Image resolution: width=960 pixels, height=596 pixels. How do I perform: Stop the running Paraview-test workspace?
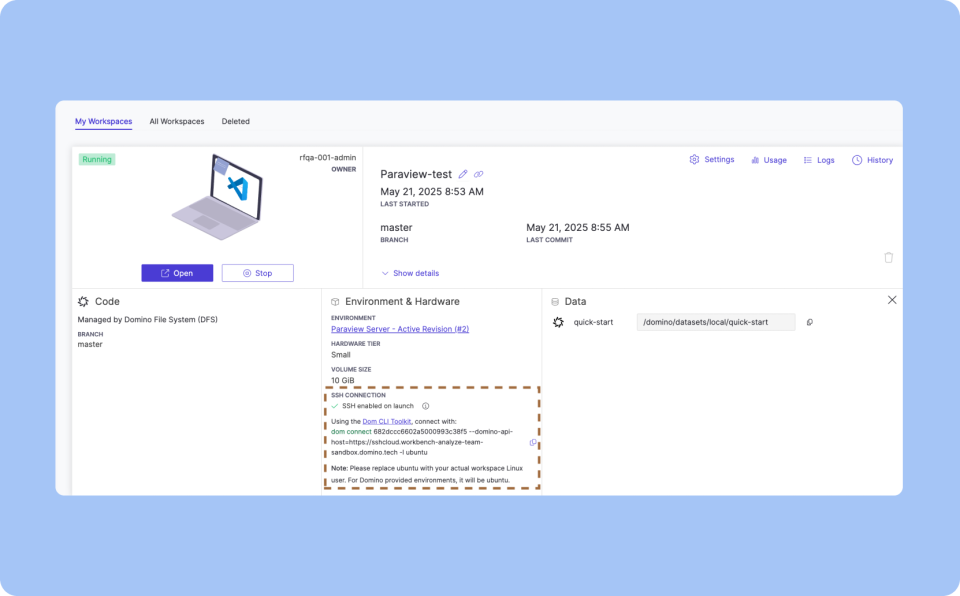pos(258,273)
